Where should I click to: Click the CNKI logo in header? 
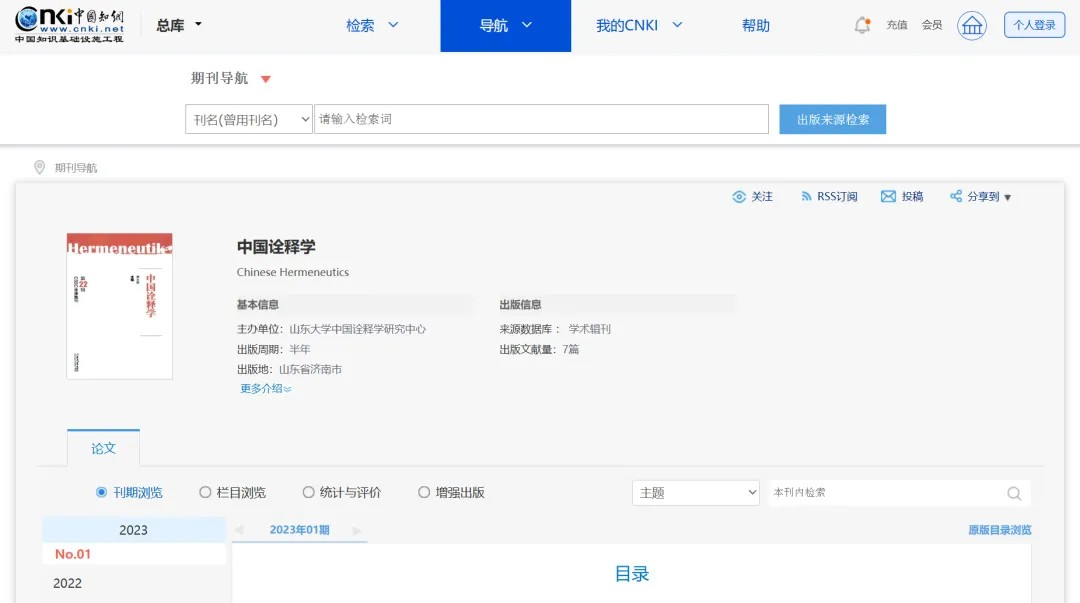(x=70, y=25)
